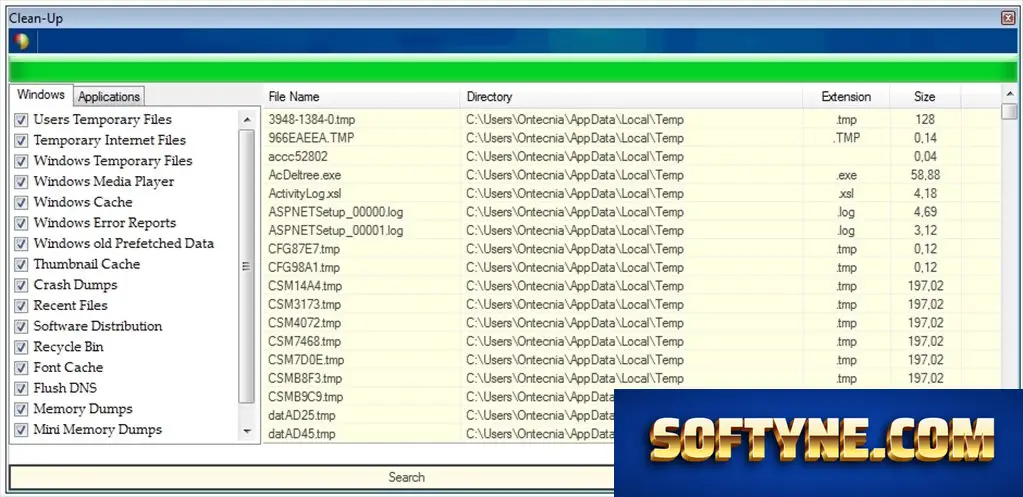Click the green progress bar

click(x=512, y=70)
